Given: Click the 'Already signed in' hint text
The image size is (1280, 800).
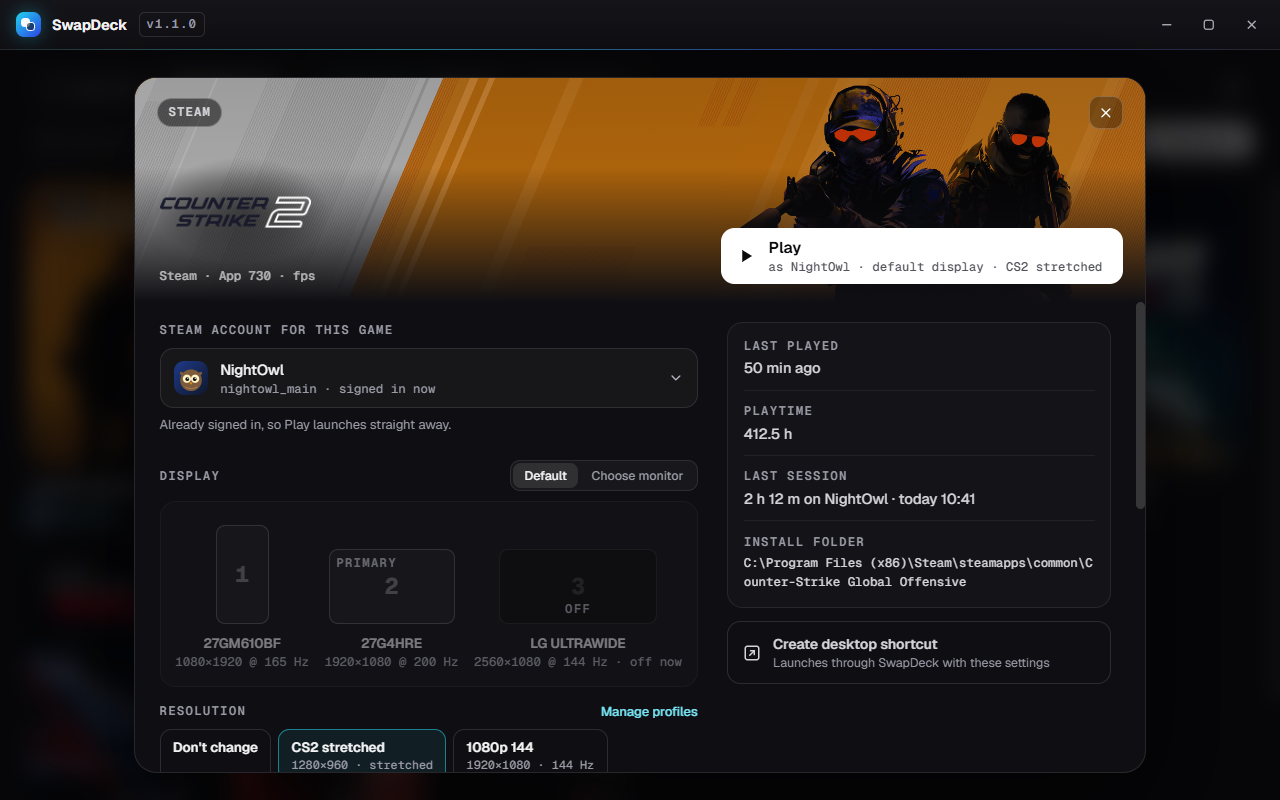Looking at the screenshot, I should (305, 425).
